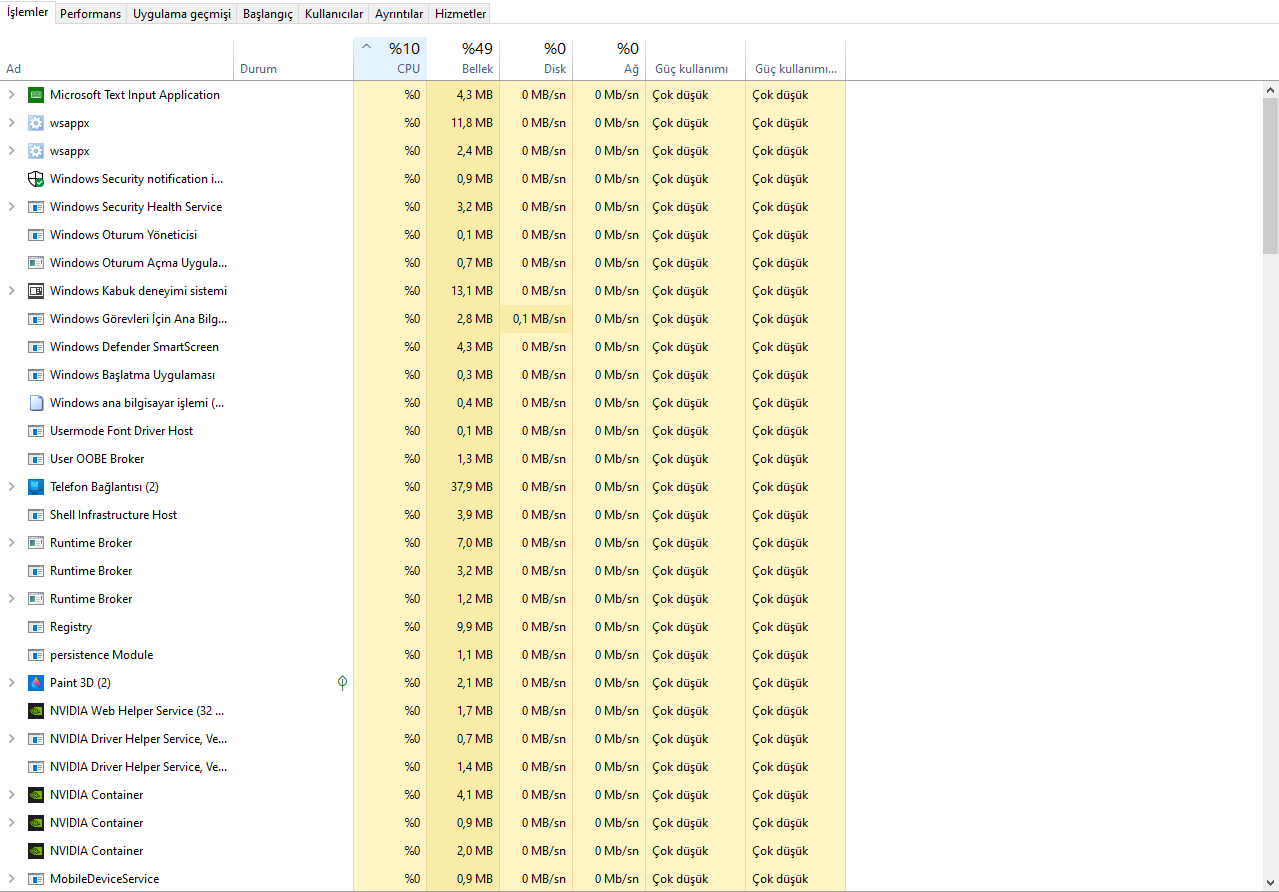Click the 13,1 MB memory value
The width and height of the screenshot is (1279, 892).
click(x=472, y=291)
